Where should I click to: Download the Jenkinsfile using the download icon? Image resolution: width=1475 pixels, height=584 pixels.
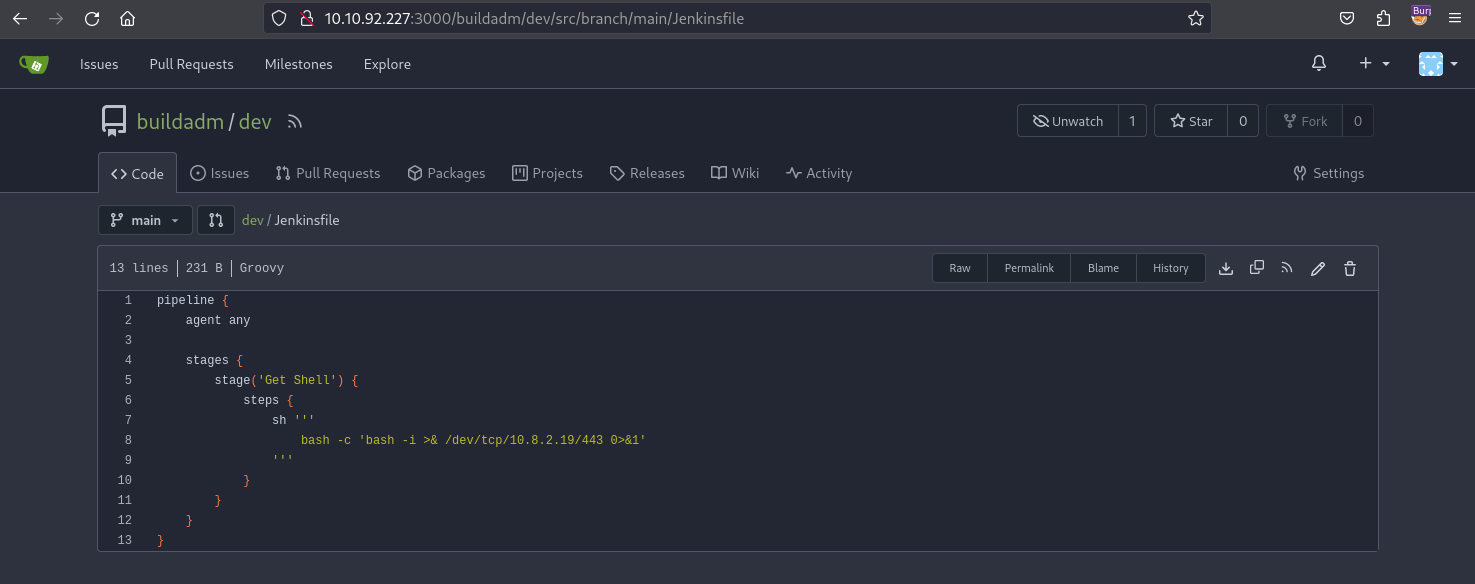[1226, 268]
